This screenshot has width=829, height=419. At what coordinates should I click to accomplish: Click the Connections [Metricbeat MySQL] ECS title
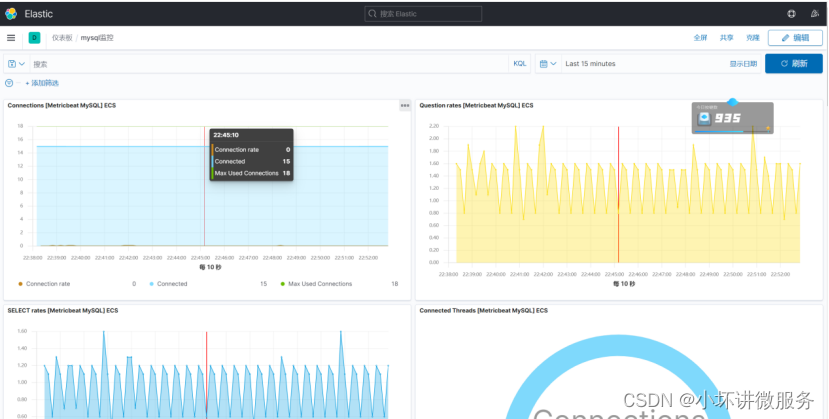[61, 106]
